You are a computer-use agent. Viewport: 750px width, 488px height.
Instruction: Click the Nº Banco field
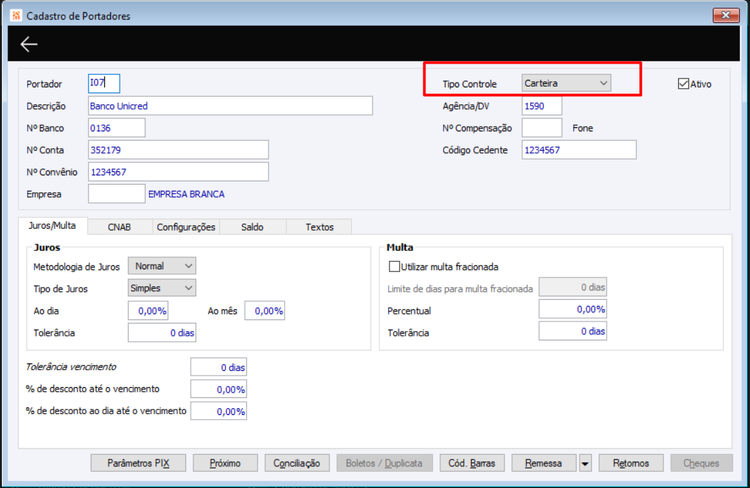click(x=117, y=128)
